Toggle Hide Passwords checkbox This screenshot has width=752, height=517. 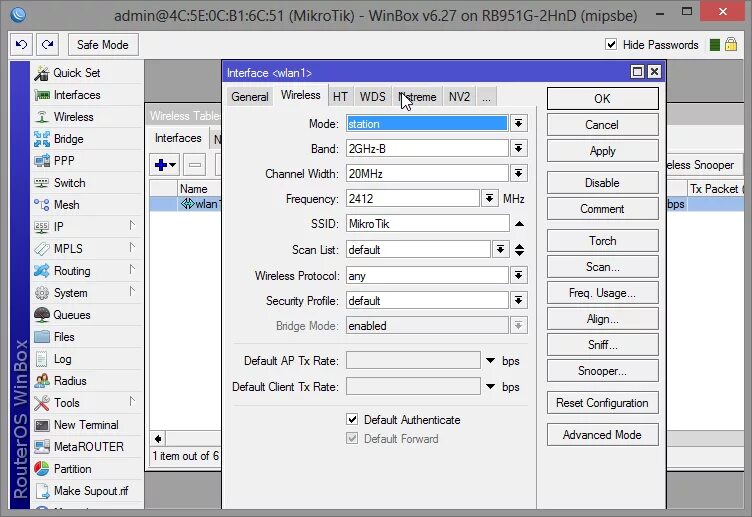click(x=611, y=45)
